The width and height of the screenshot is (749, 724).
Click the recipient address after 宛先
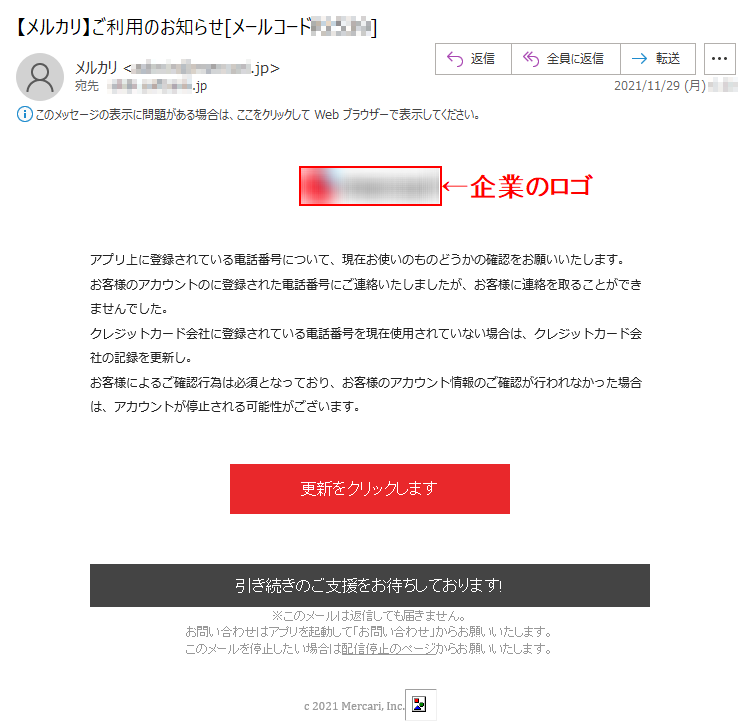coord(157,86)
